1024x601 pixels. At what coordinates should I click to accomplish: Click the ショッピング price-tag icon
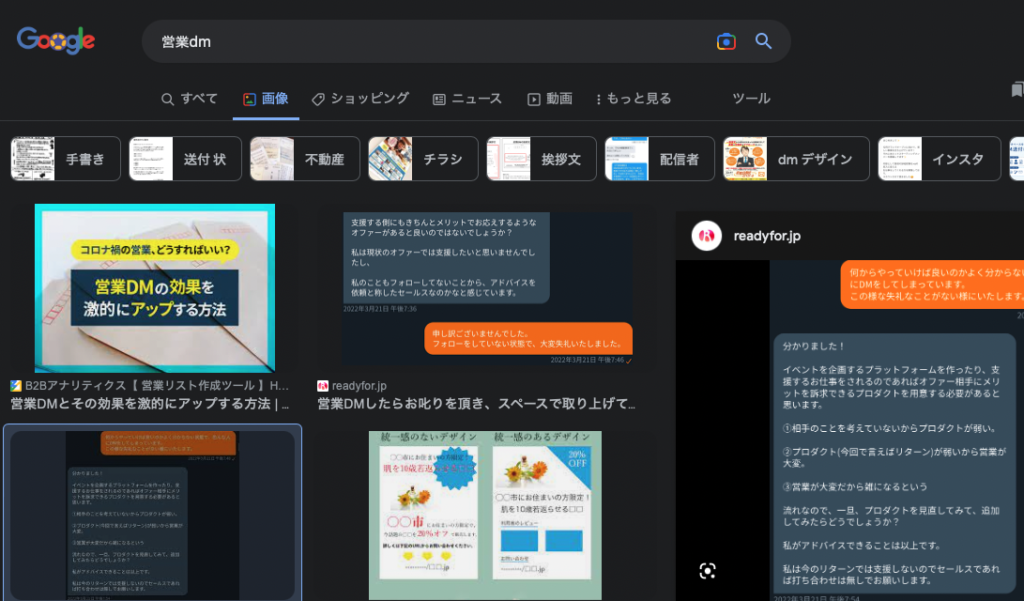click(x=317, y=98)
